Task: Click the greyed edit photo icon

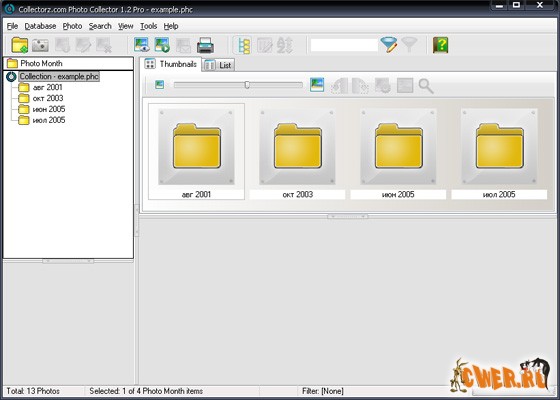Action: [83, 45]
